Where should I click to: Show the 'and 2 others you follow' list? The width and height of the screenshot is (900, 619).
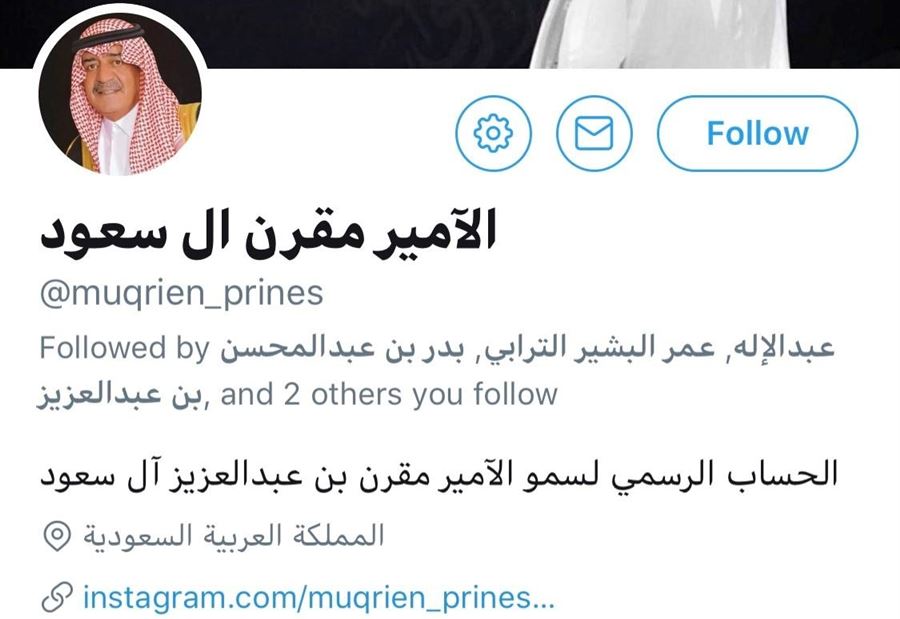point(389,395)
